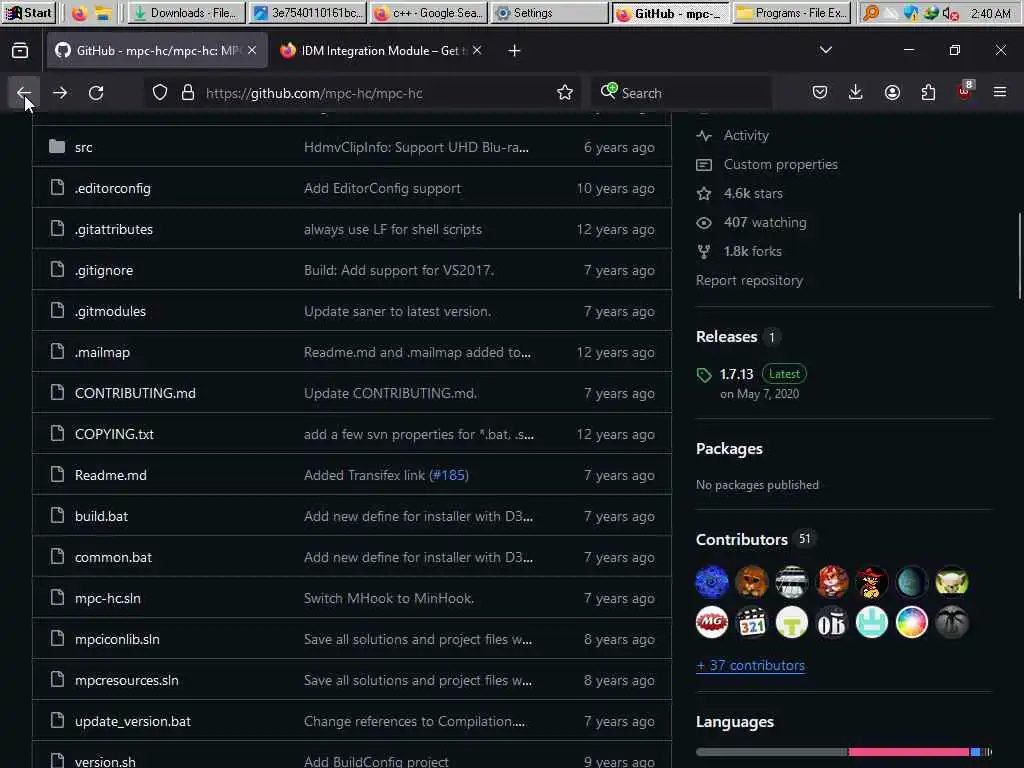Screen dimensions: 1024x768
Task: Go back with the browser back arrow
Action: [x=24, y=93]
